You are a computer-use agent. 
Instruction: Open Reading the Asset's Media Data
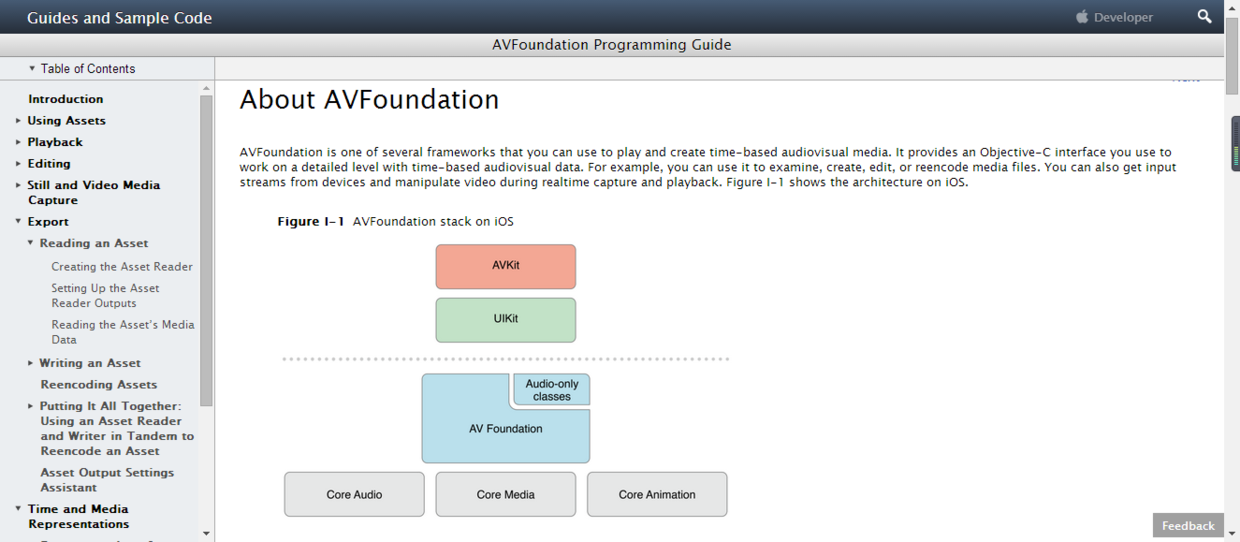point(122,332)
